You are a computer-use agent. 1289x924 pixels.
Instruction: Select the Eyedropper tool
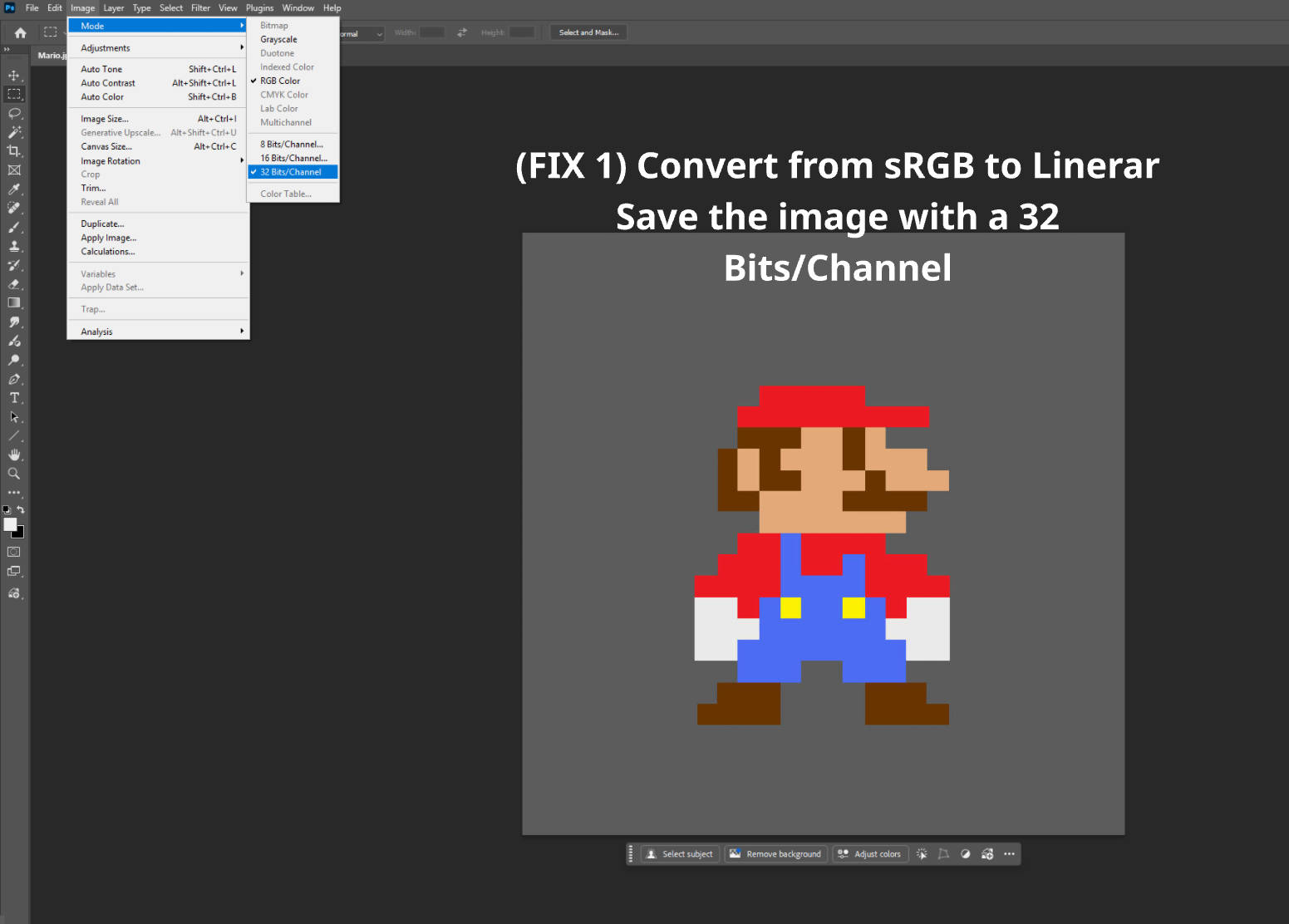[14, 189]
